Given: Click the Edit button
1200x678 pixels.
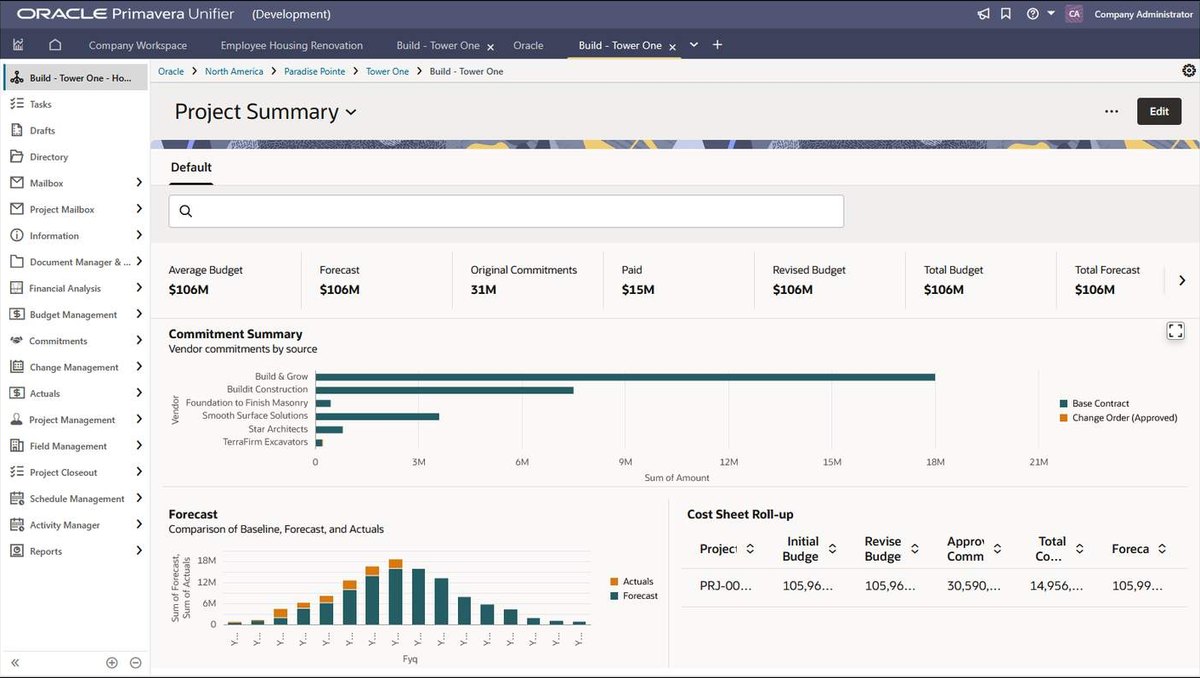Looking at the screenshot, I should click(x=1159, y=111).
